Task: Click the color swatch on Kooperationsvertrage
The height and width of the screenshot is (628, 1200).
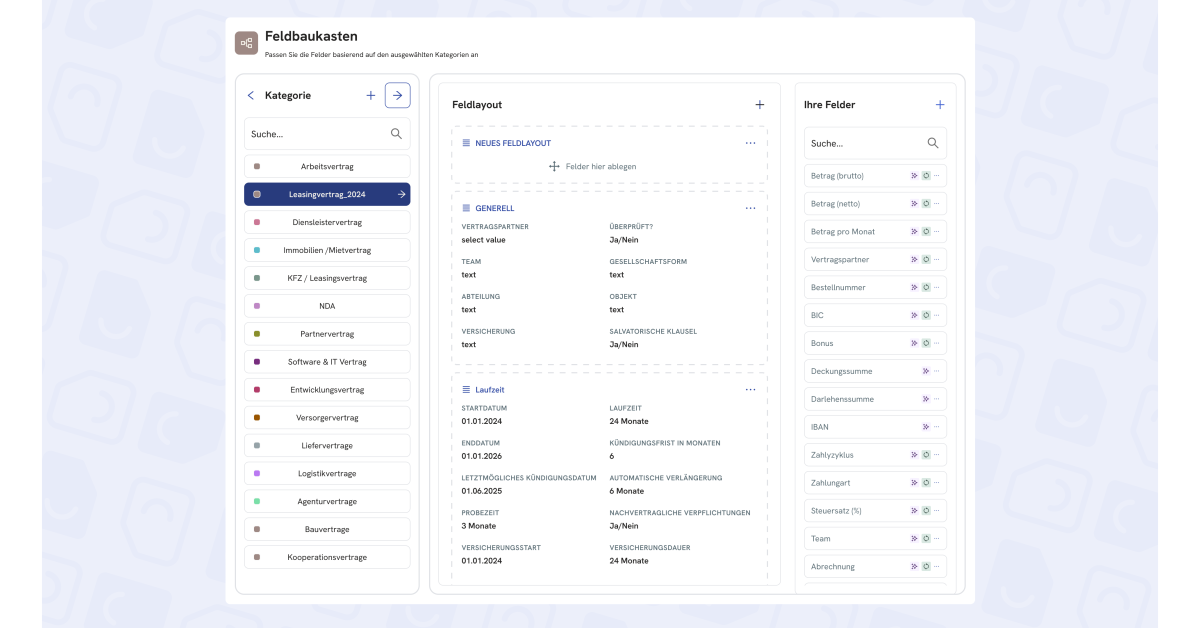Action: coord(257,557)
